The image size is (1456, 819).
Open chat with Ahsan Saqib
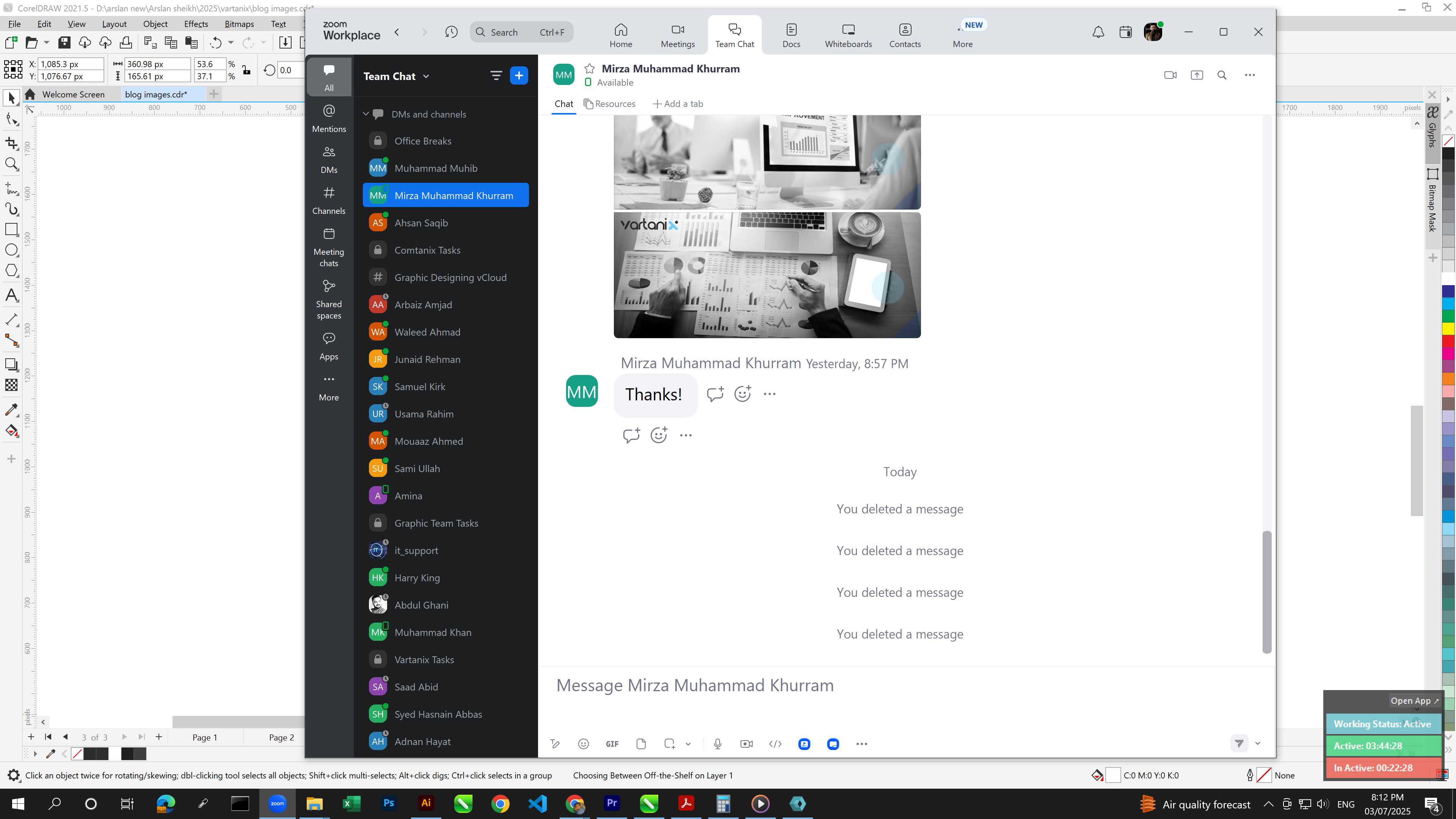[x=446, y=223]
